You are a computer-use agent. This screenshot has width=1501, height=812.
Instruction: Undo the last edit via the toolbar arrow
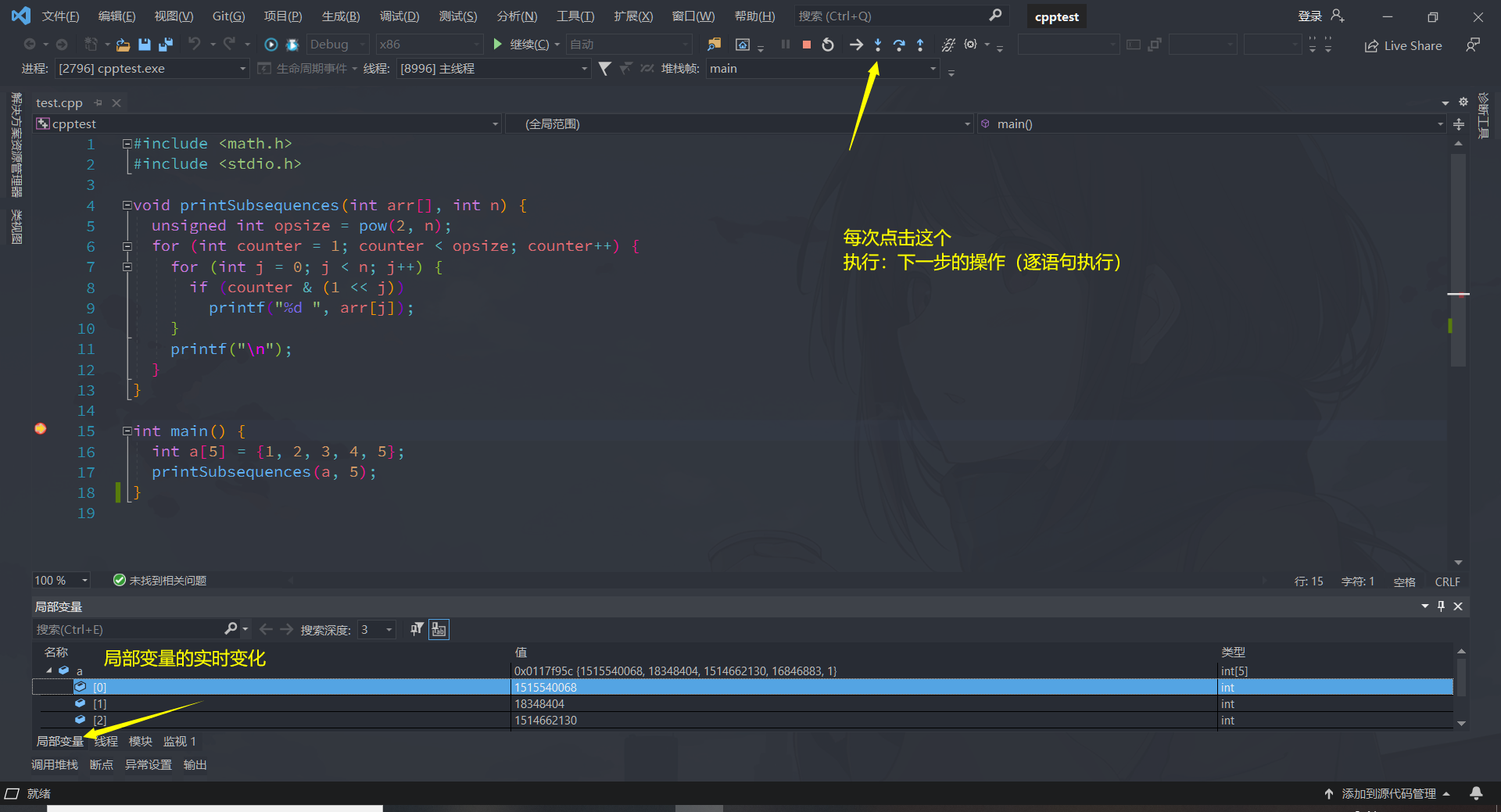[x=195, y=45]
